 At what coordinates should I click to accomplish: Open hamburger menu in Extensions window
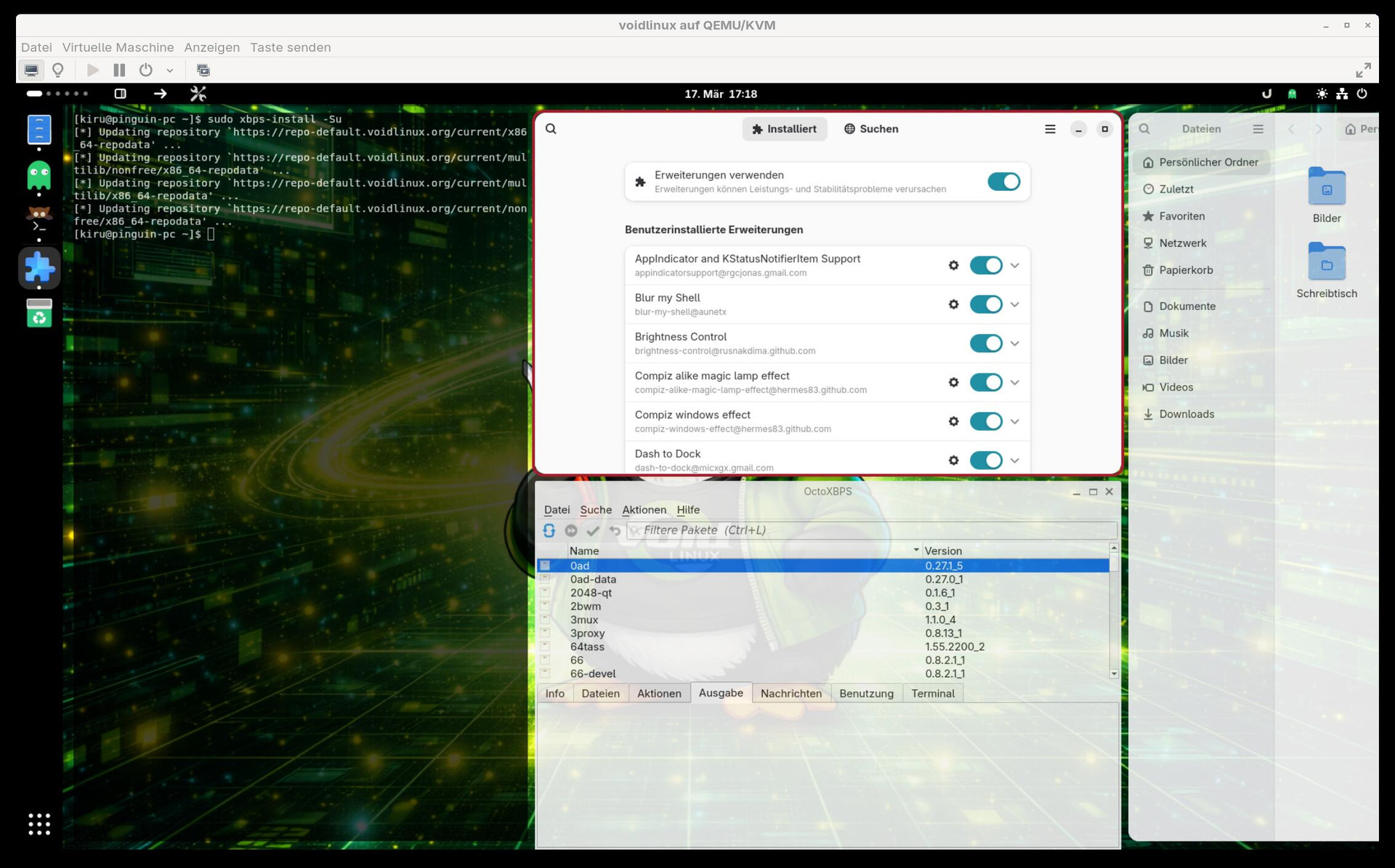(1050, 129)
